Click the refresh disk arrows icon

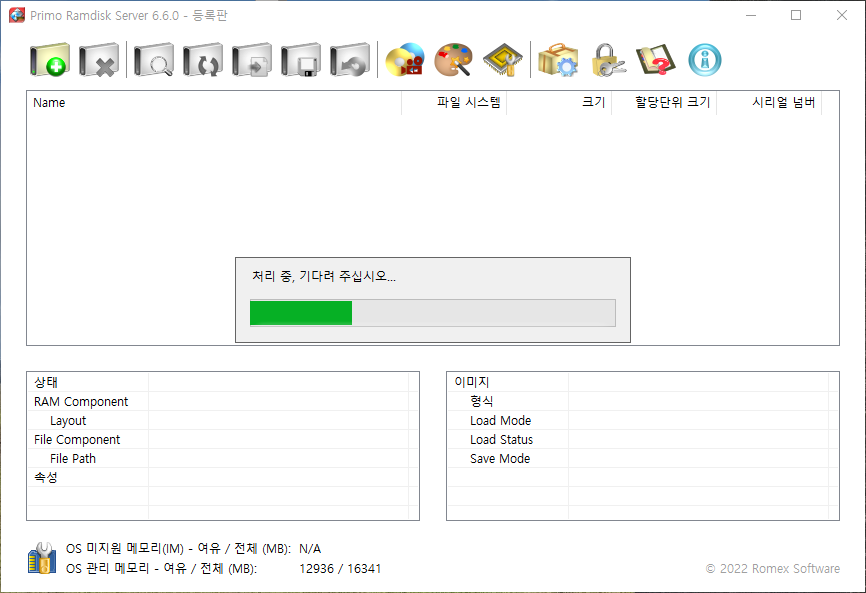[x=203, y=60]
